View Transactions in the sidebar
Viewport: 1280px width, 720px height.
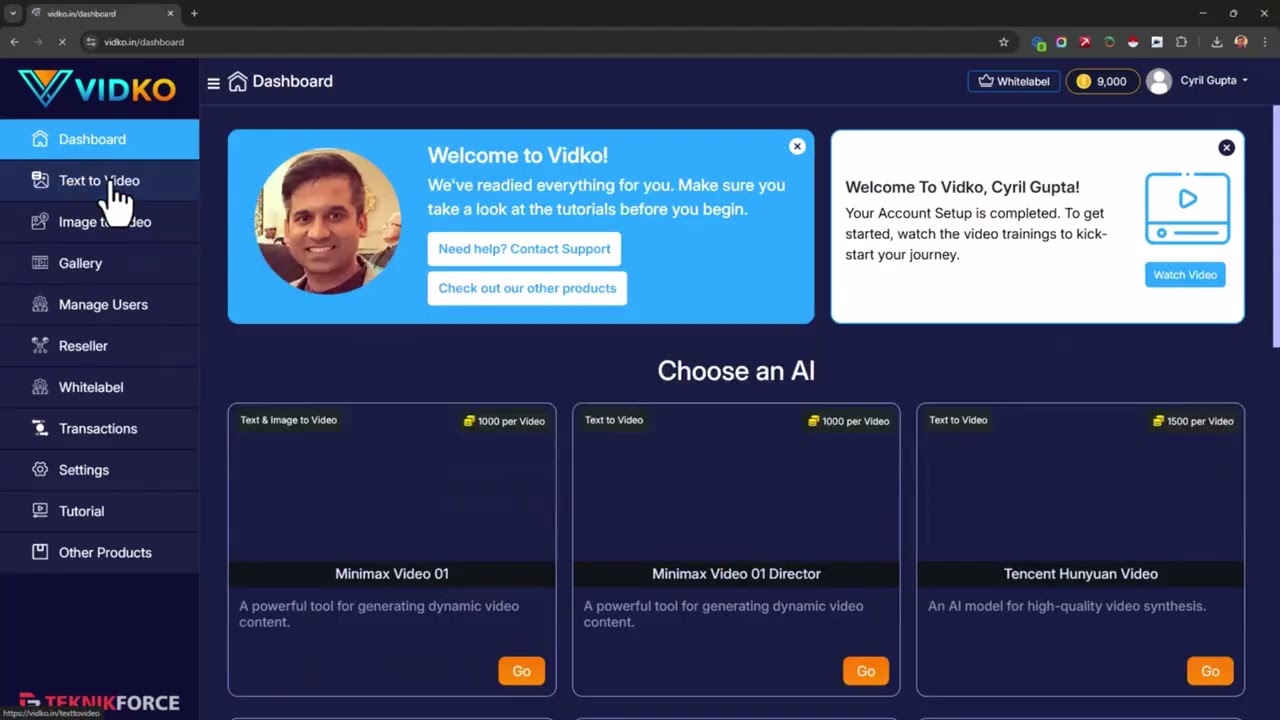tap(100, 428)
